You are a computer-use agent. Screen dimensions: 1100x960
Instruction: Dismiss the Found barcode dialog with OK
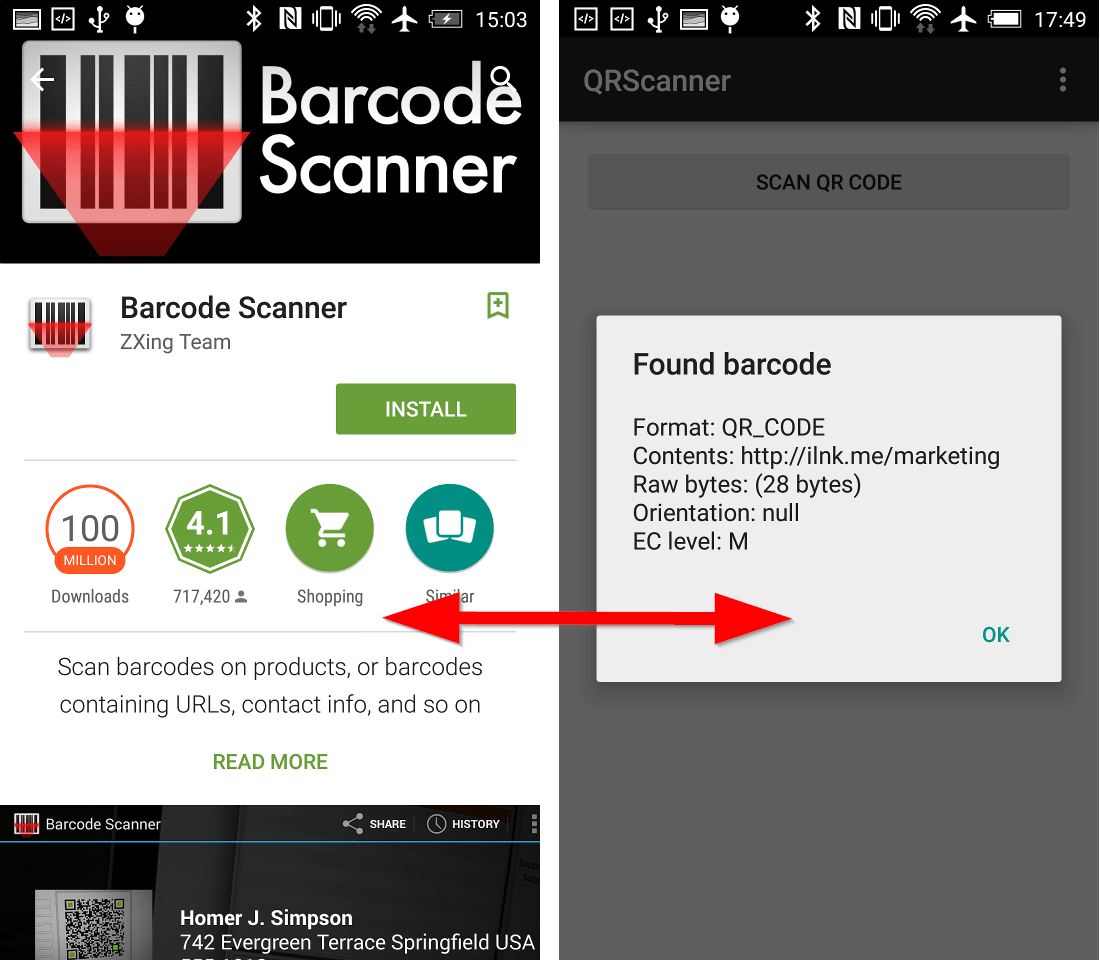coord(995,635)
